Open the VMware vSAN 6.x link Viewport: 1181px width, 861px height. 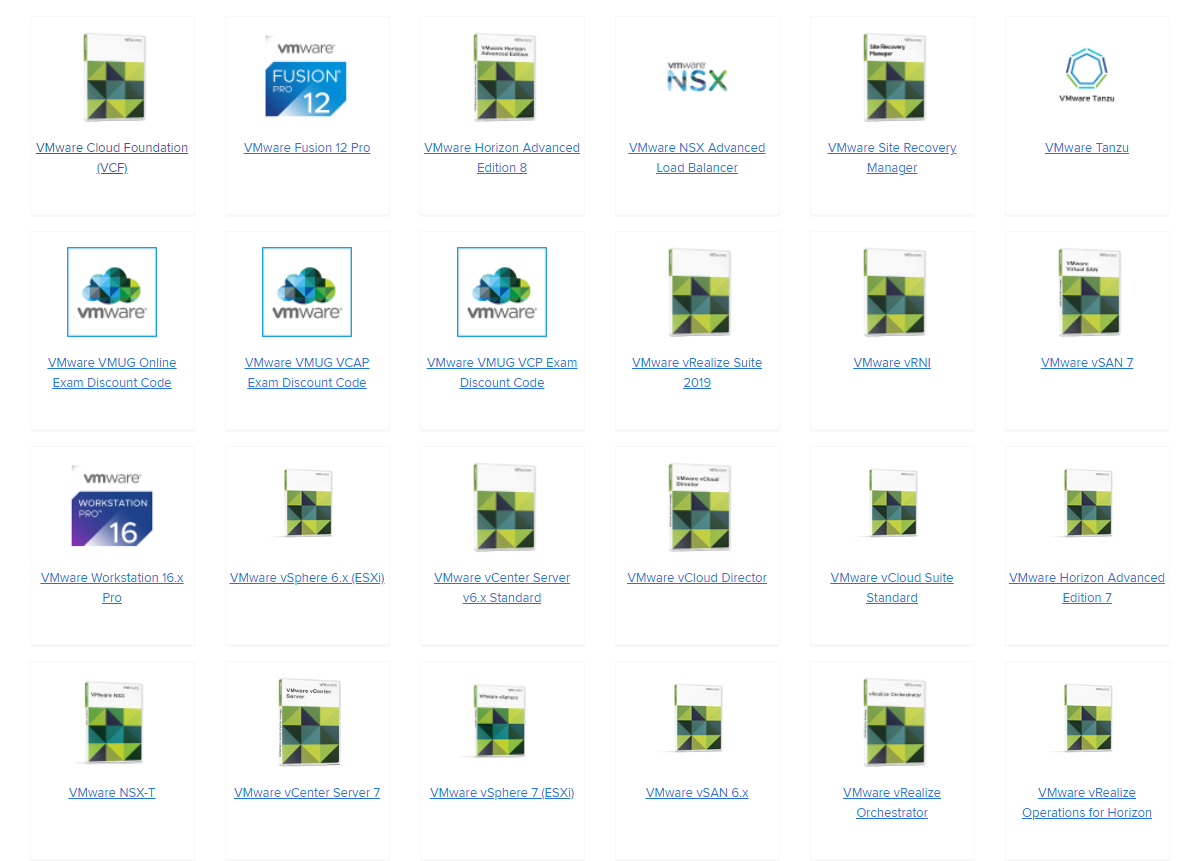697,792
